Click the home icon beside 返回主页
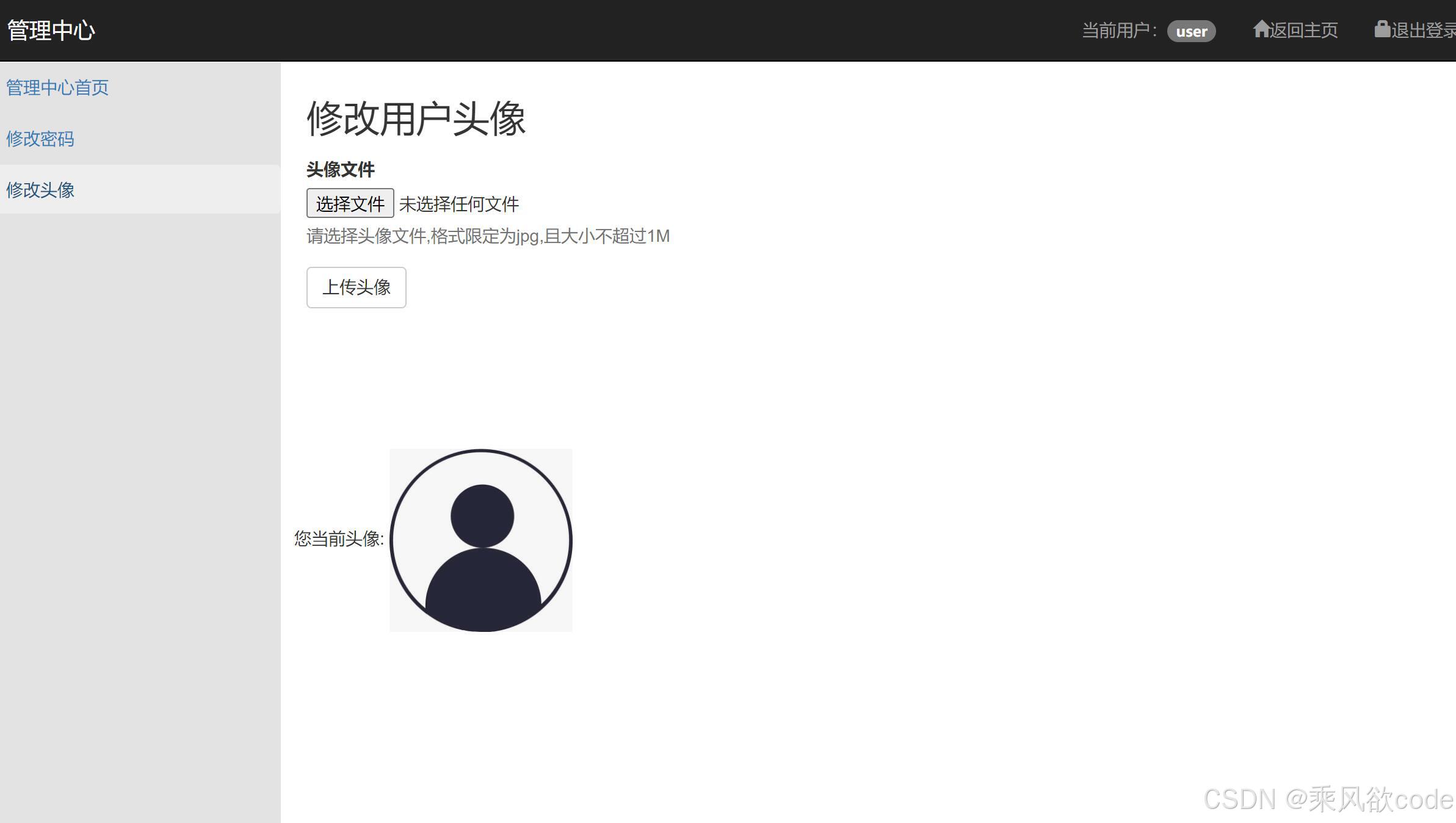This screenshot has width=1456, height=823. 1261,29
